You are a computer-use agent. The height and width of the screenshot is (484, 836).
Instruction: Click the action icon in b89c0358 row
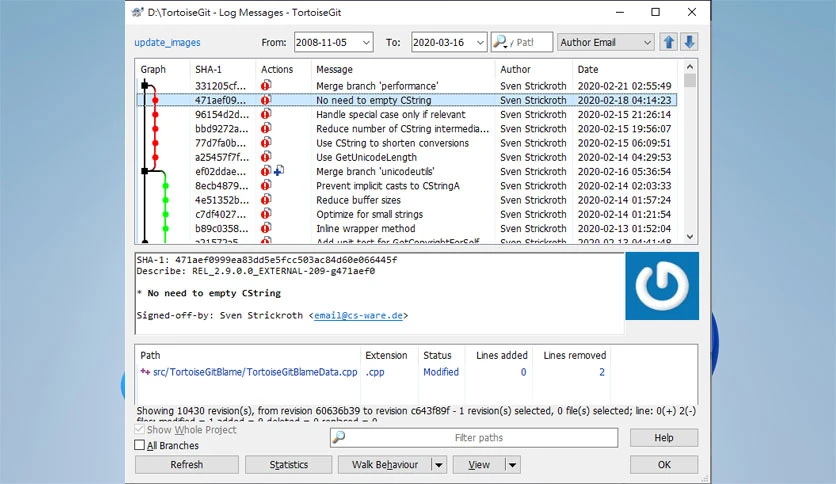(x=266, y=228)
